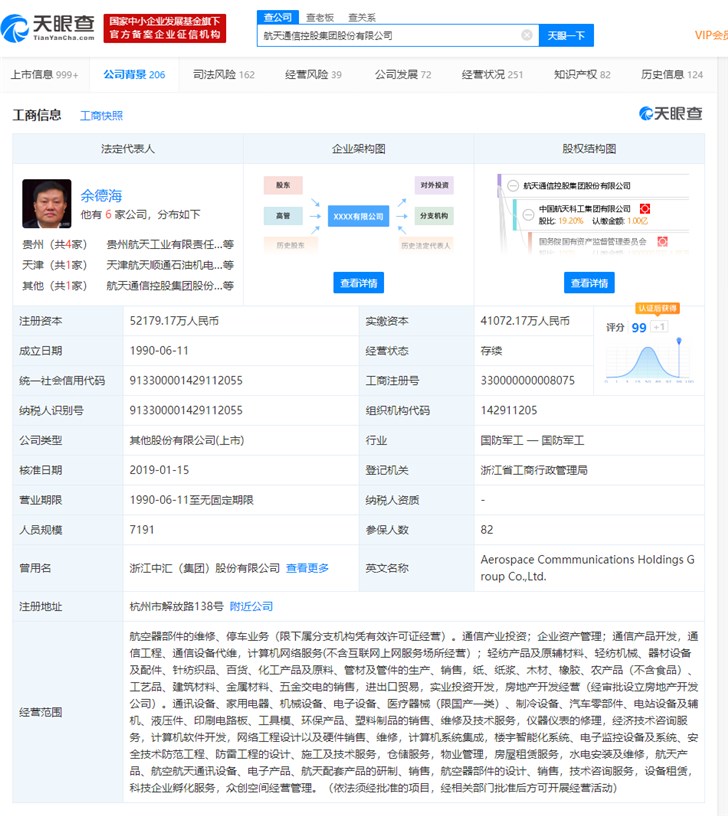Open the VIP会员 link
Image resolution: width=728 pixels, height=816 pixels.
point(711,35)
